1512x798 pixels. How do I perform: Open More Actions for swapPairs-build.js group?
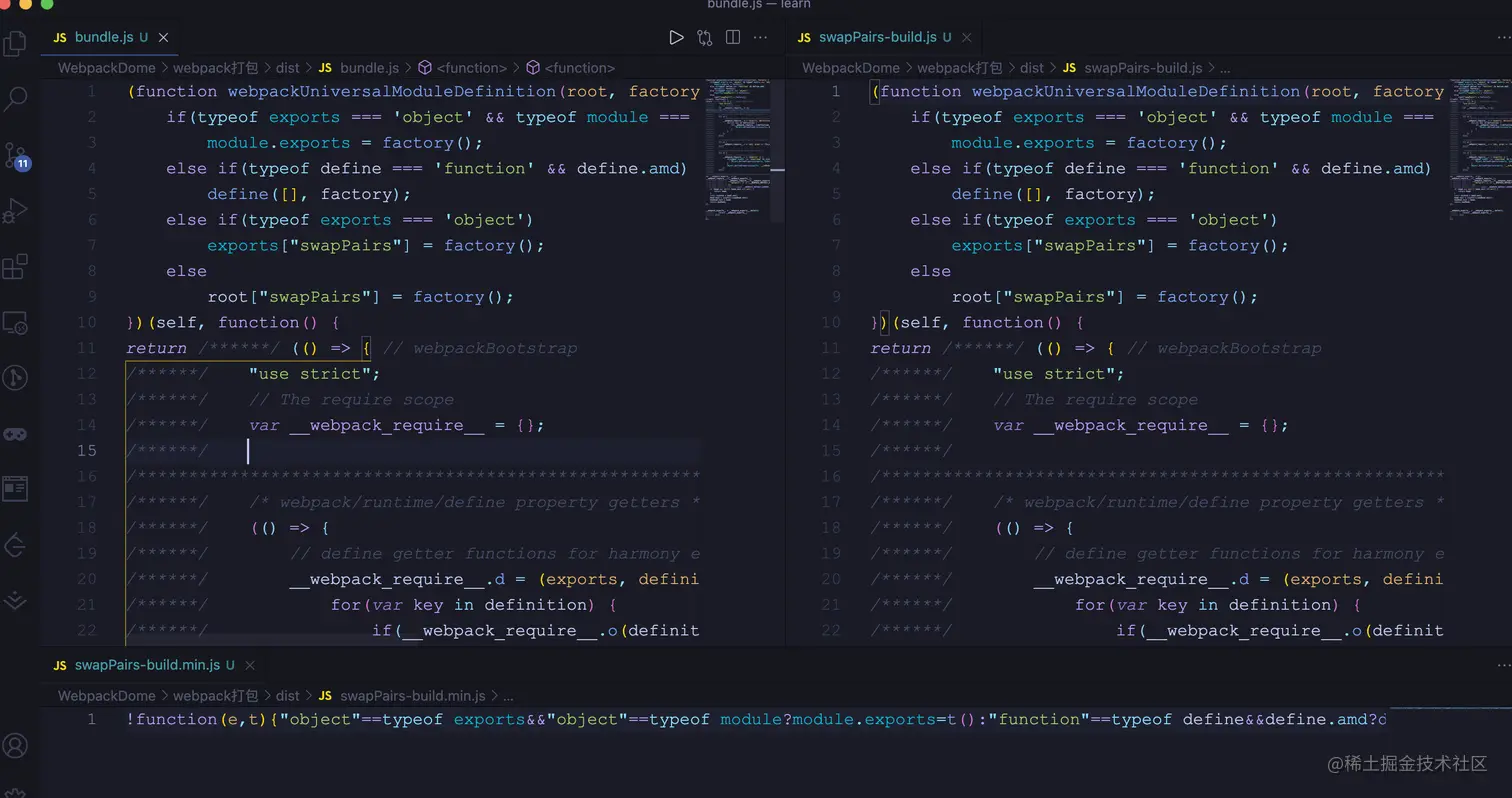coord(1503,37)
